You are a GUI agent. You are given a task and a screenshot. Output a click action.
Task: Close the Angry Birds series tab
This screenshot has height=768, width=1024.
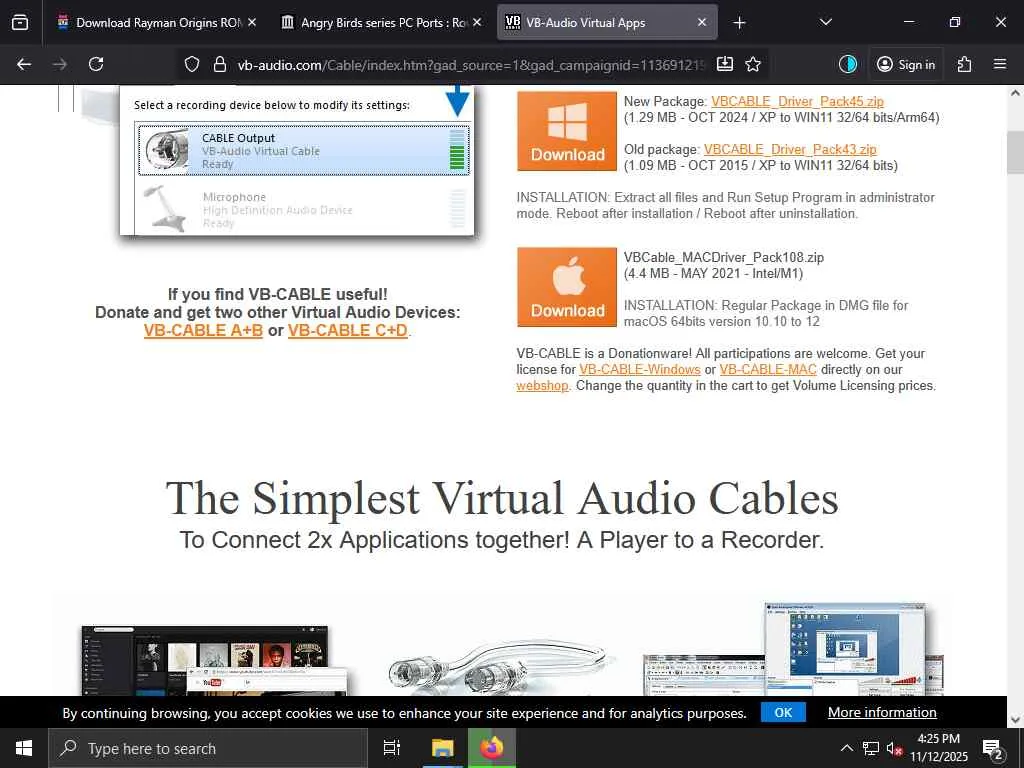coord(477,22)
